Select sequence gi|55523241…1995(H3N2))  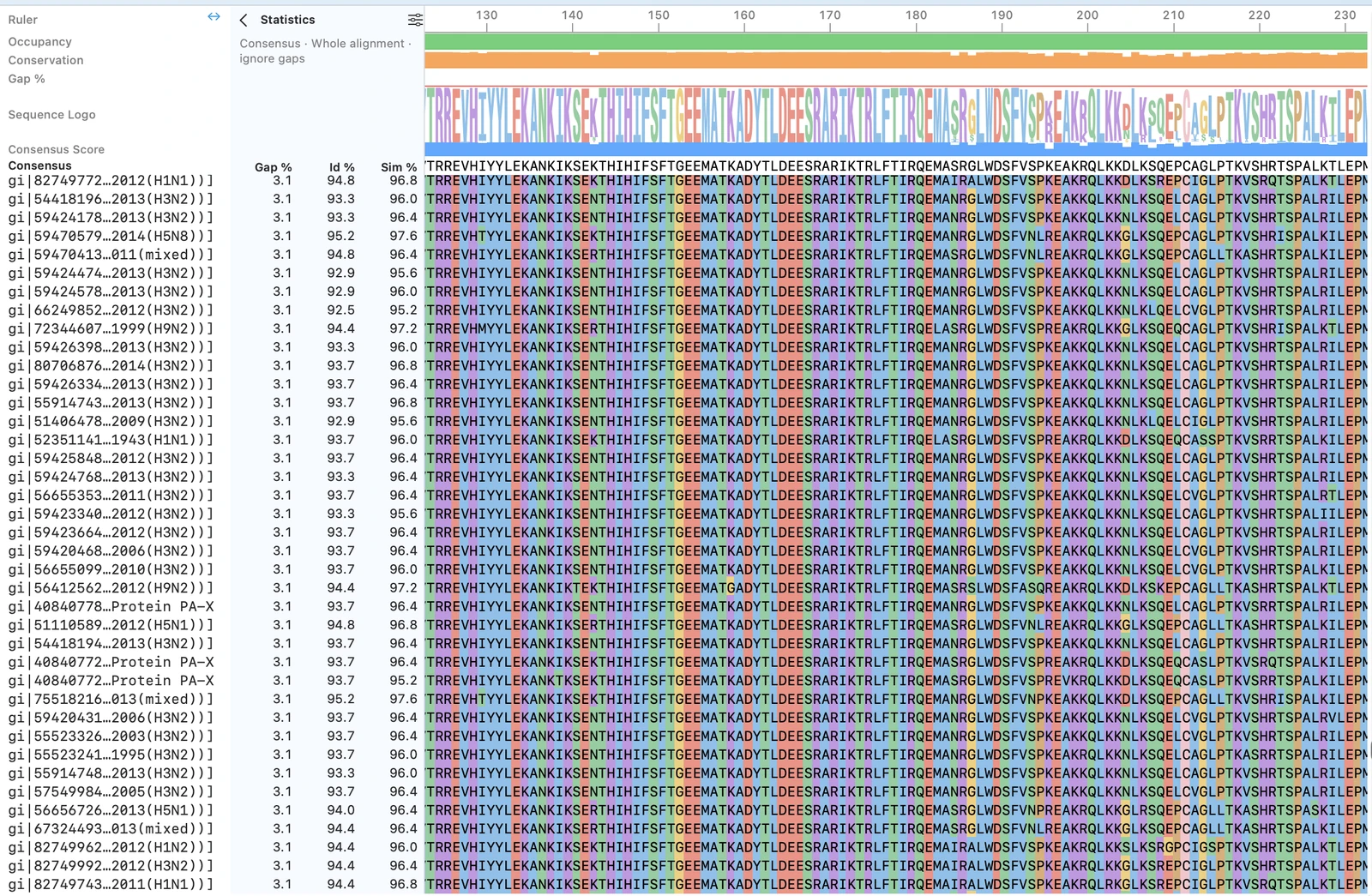point(111,755)
